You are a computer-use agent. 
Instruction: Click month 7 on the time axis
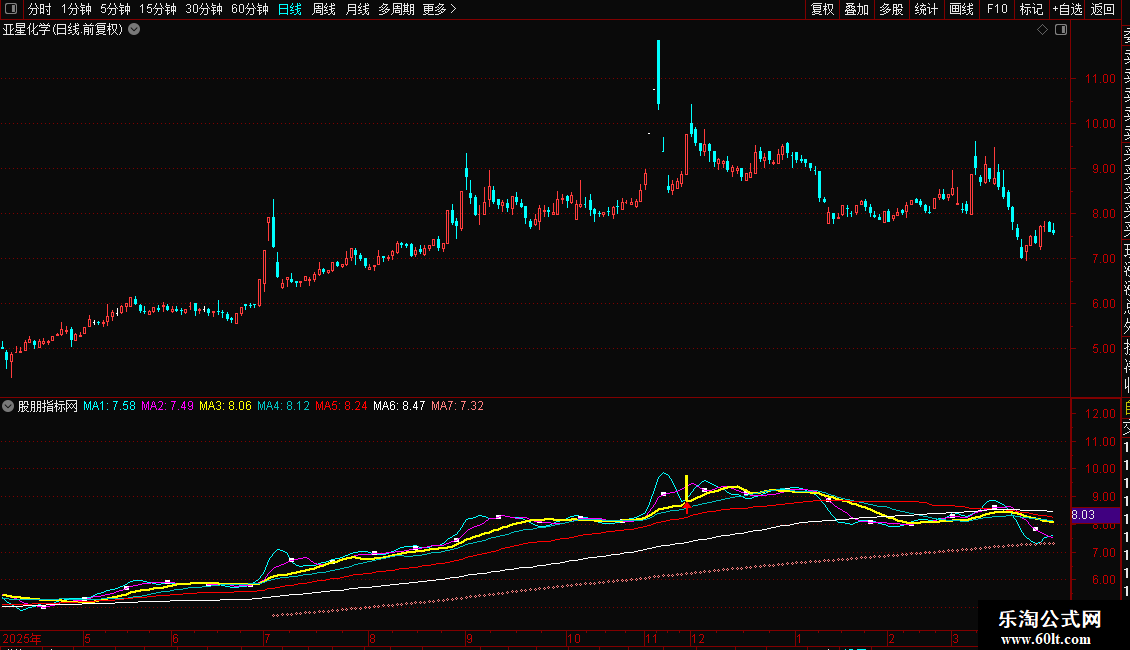[267, 639]
